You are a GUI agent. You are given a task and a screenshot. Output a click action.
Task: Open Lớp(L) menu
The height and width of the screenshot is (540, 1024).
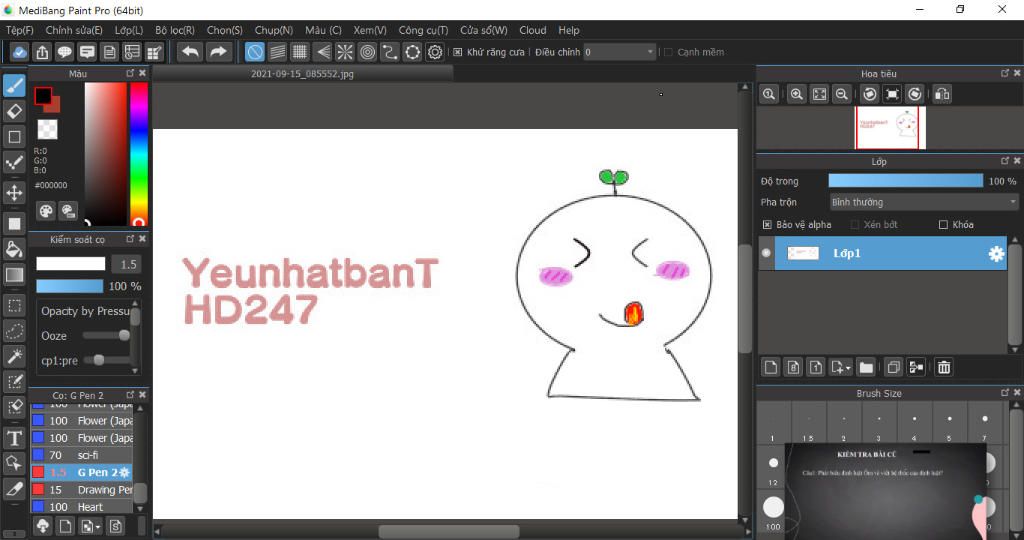tap(129, 30)
